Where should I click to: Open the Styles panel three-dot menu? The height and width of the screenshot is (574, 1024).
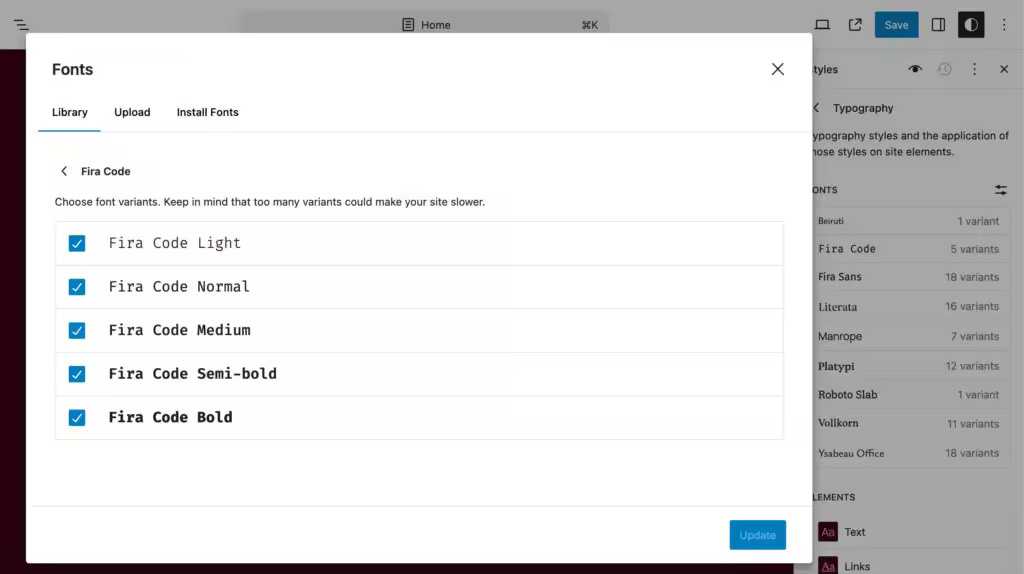click(x=974, y=69)
